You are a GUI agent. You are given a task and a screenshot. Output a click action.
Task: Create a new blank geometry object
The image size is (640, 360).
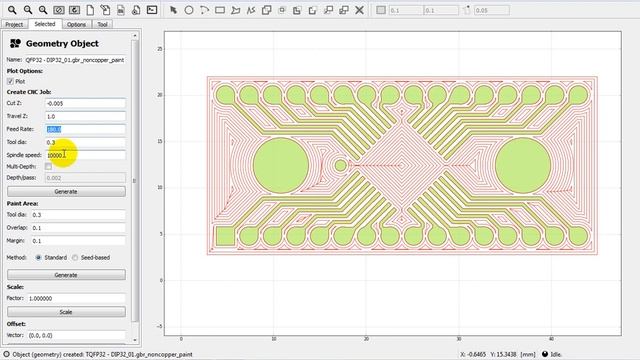click(90, 10)
